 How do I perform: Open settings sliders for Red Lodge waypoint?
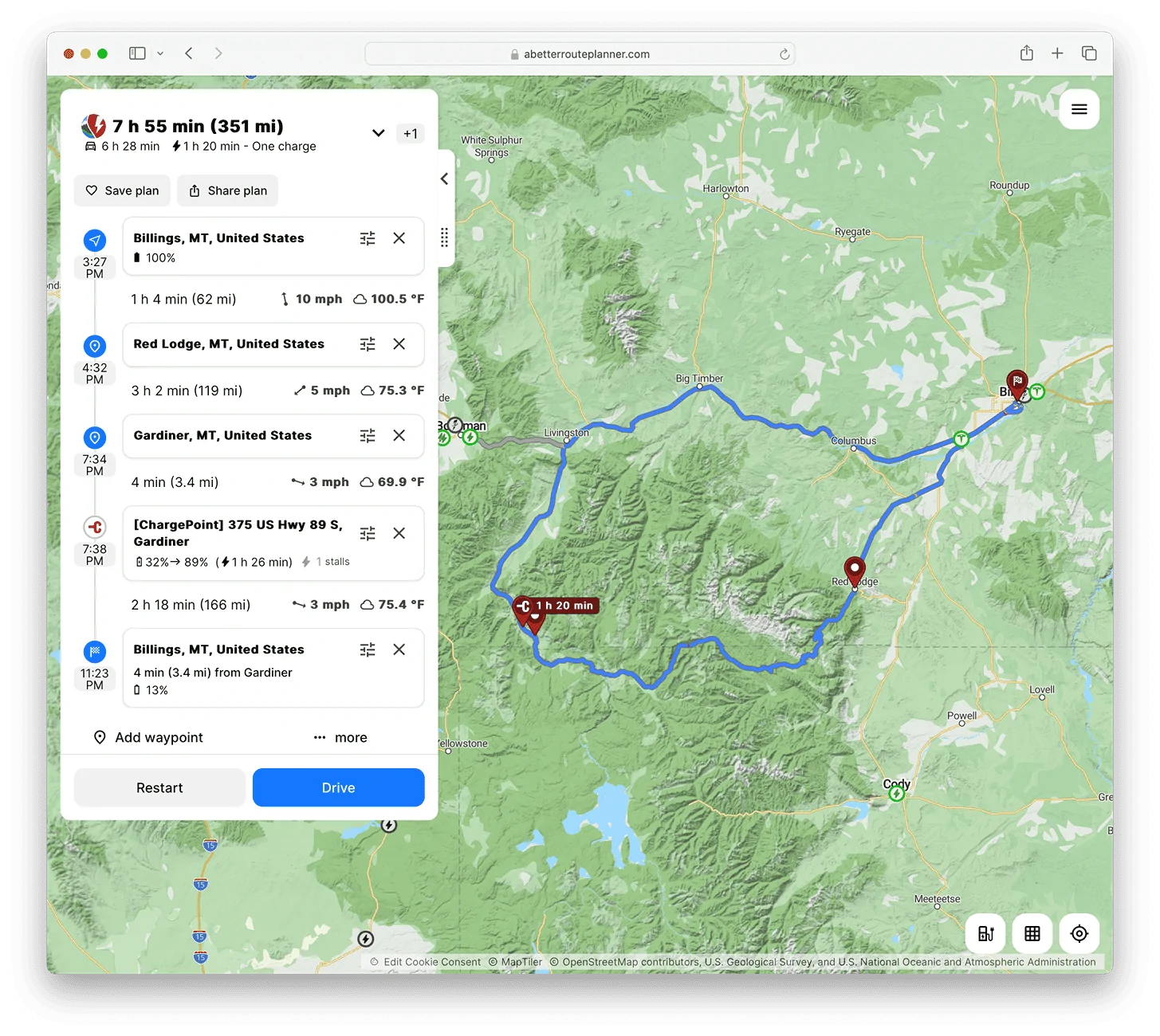click(x=368, y=344)
